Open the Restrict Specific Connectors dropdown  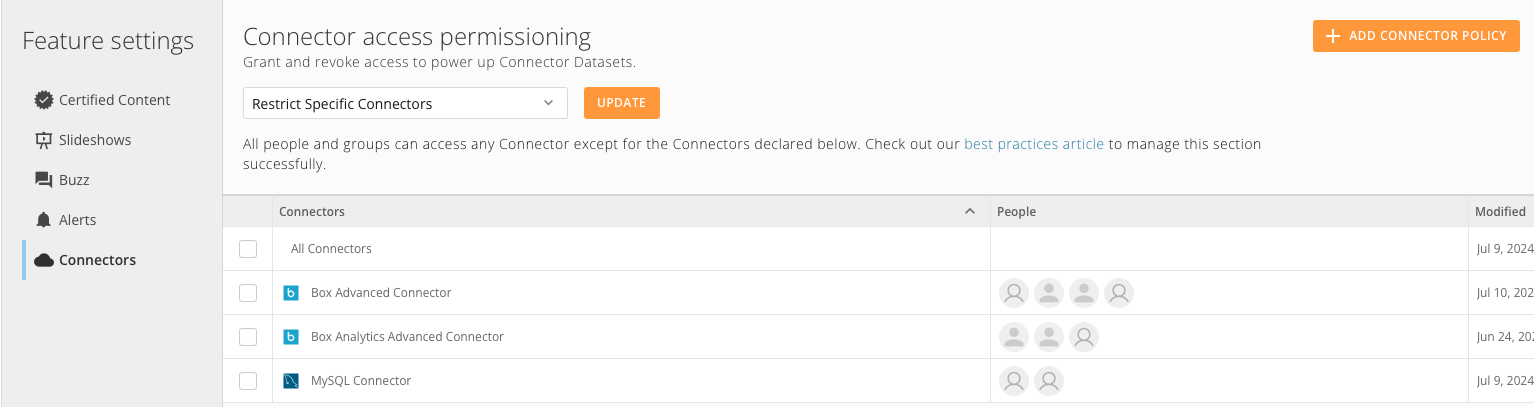(x=405, y=103)
